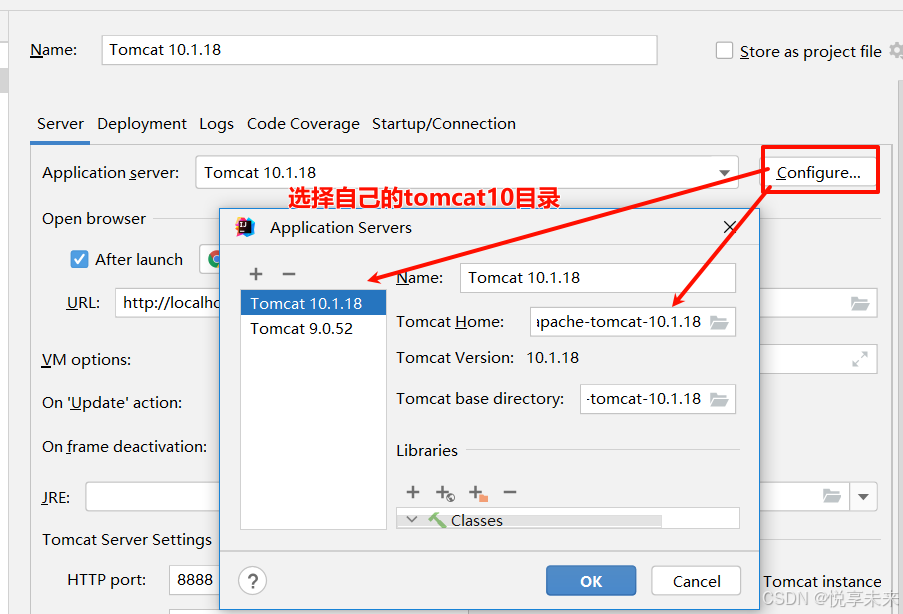This screenshot has width=903, height=614.
Task: Browse folder icon in the JRE field
Action: click(832, 496)
